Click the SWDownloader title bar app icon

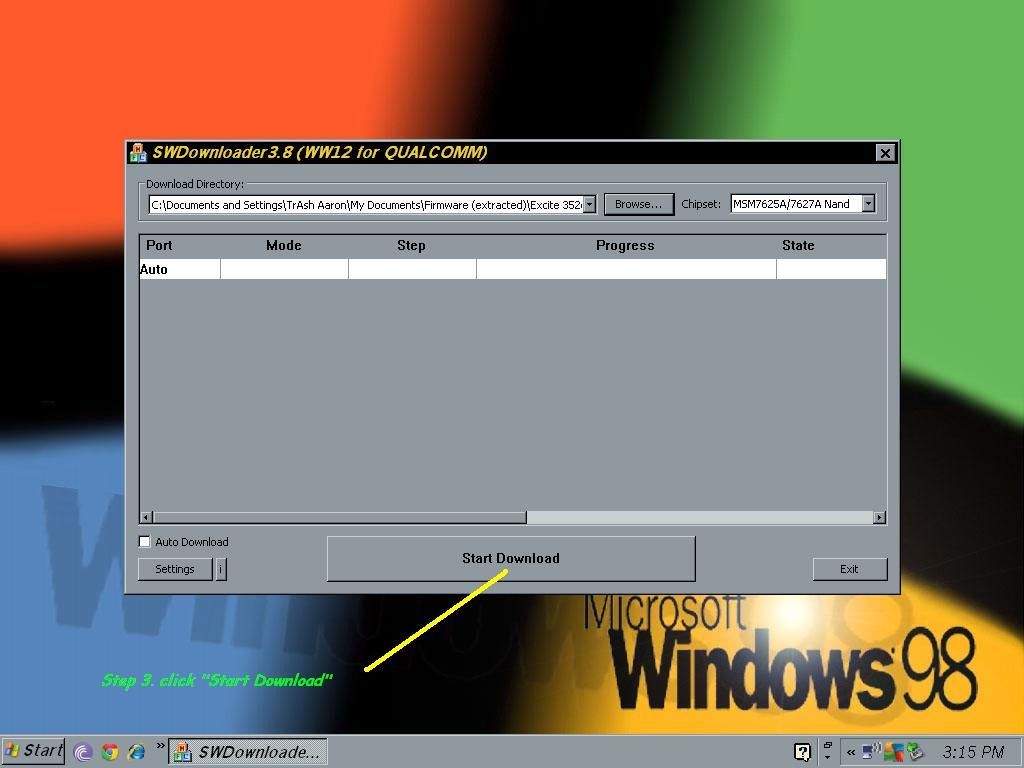138,153
